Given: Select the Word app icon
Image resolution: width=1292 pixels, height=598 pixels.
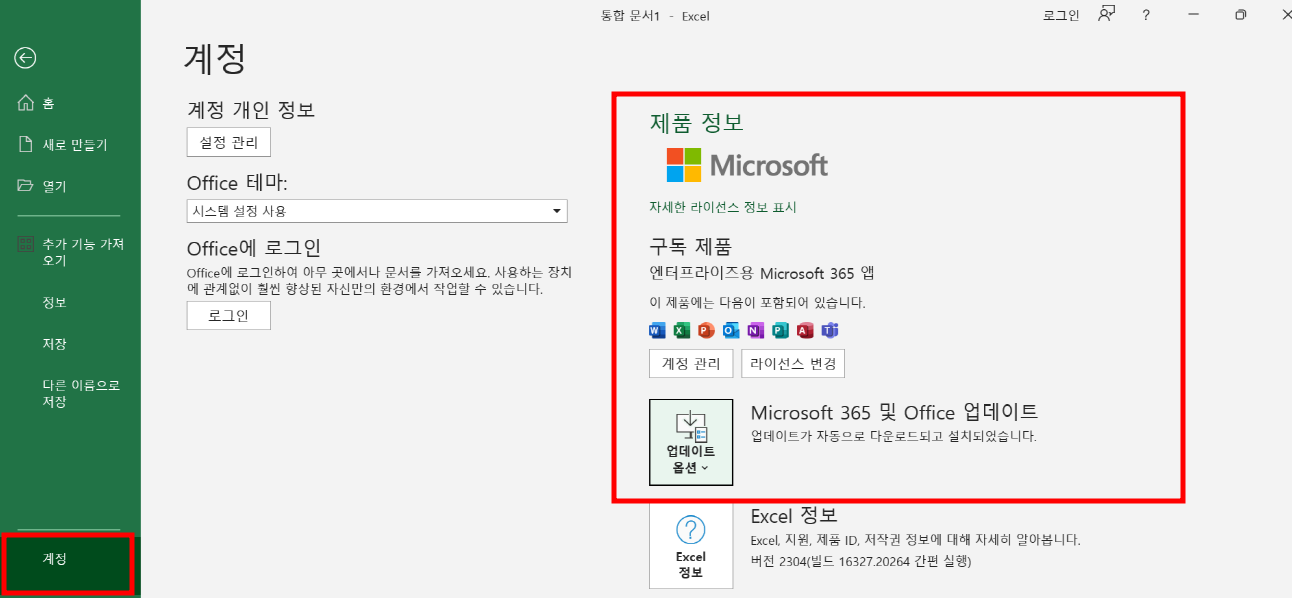Looking at the screenshot, I should [x=657, y=330].
